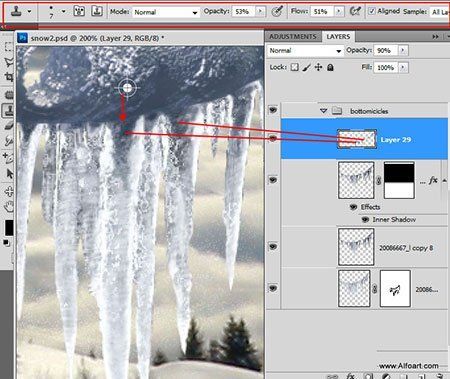Screen dimensions: 450x379
Task: Select the Rectangular Marquee tool
Action: (x=9, y=47)
